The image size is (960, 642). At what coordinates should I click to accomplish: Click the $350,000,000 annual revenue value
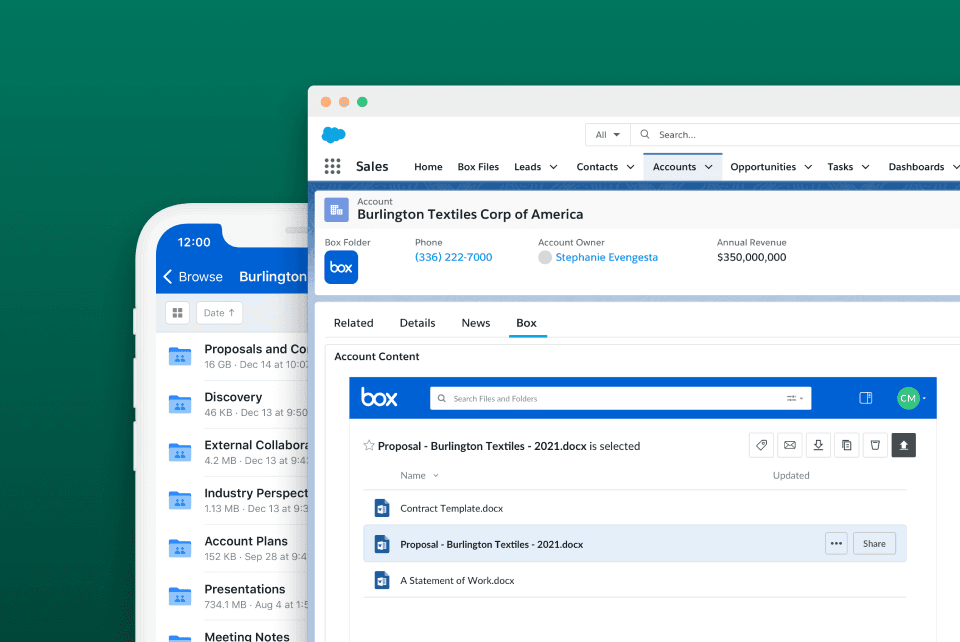[x=752, y=258]
